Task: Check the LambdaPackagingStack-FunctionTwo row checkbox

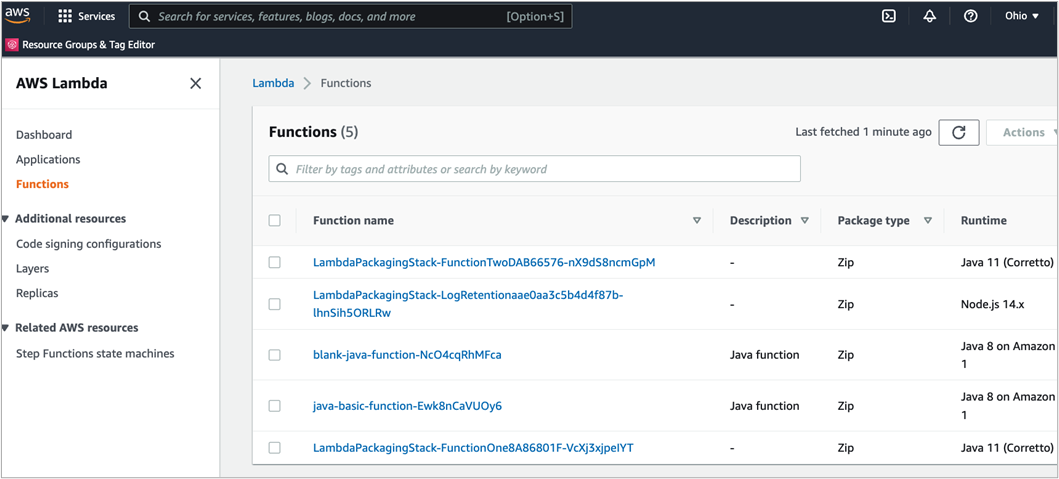Action: point(274,262)
